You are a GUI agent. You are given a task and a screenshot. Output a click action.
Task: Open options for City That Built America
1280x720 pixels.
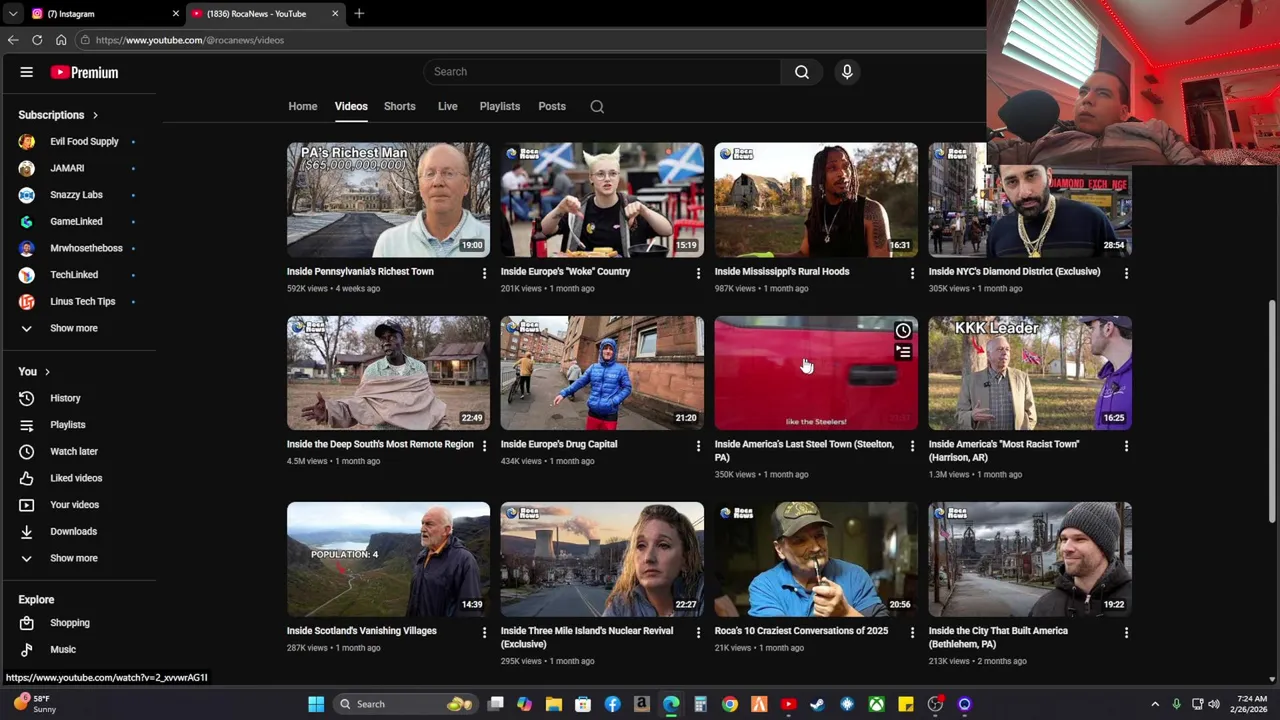[x=1126, y=633]
